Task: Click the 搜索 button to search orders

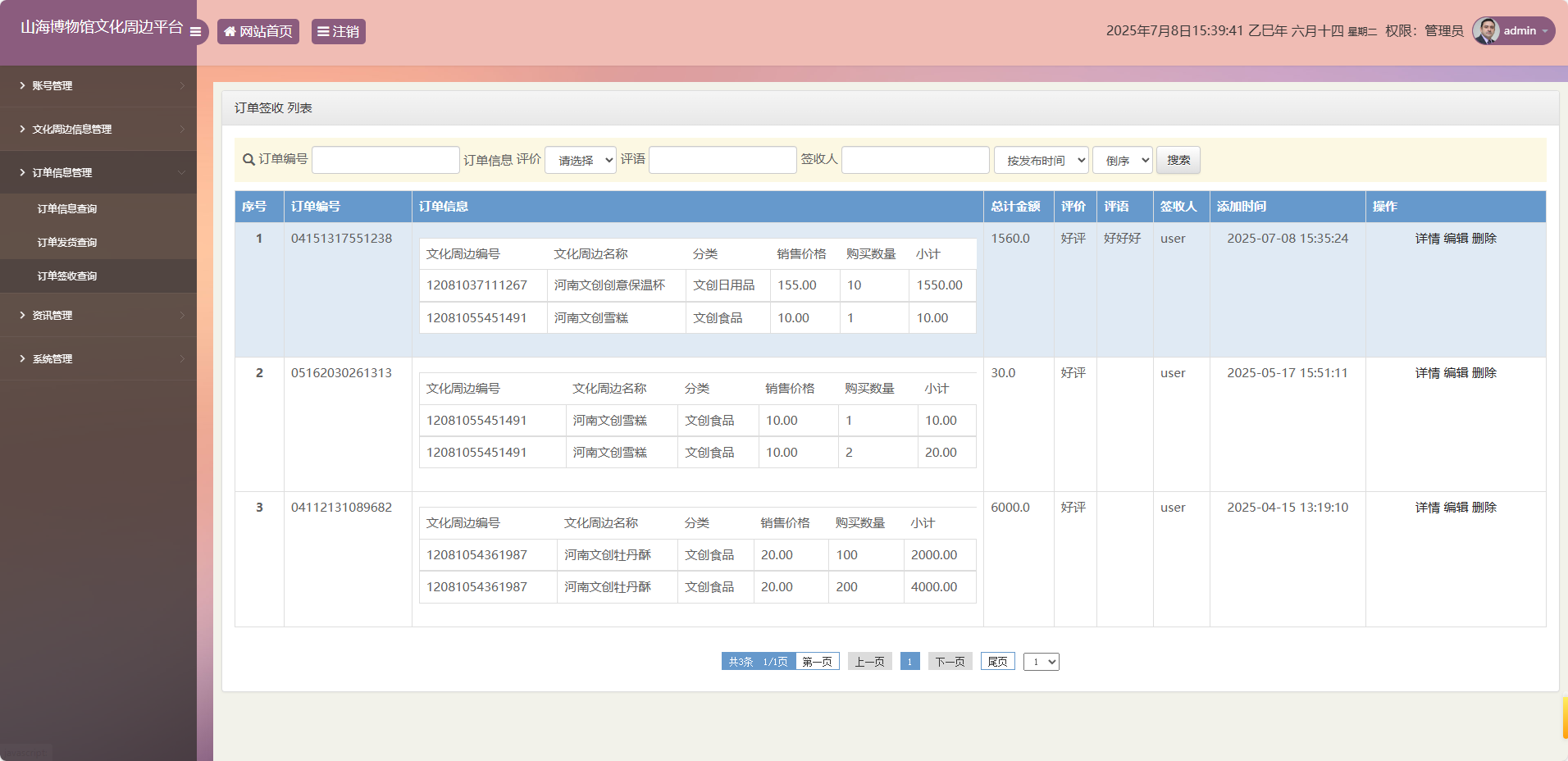Action: (1178, 160)
